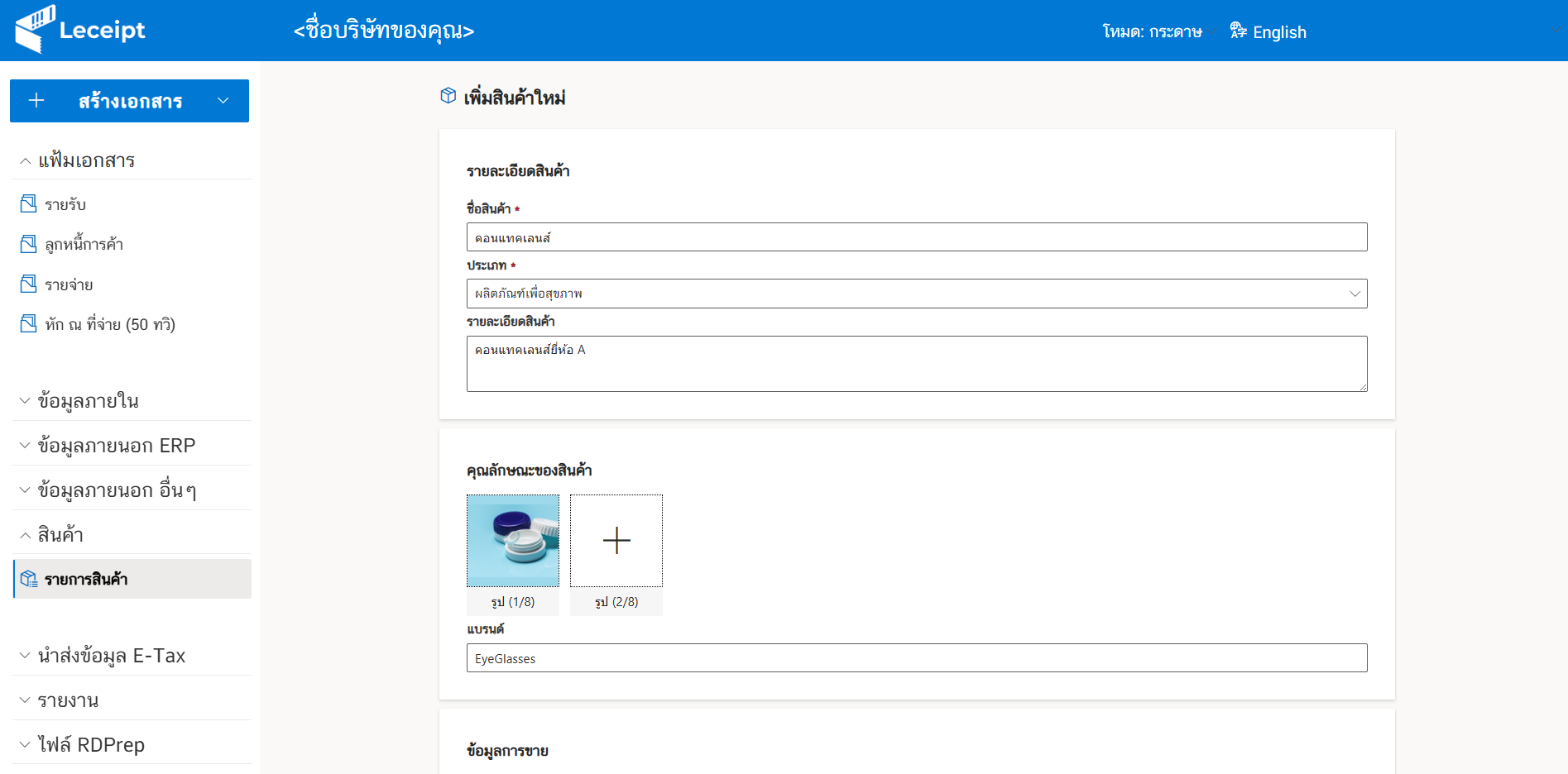Open the ประเภท product category dropdown

(x=917, y=294)
